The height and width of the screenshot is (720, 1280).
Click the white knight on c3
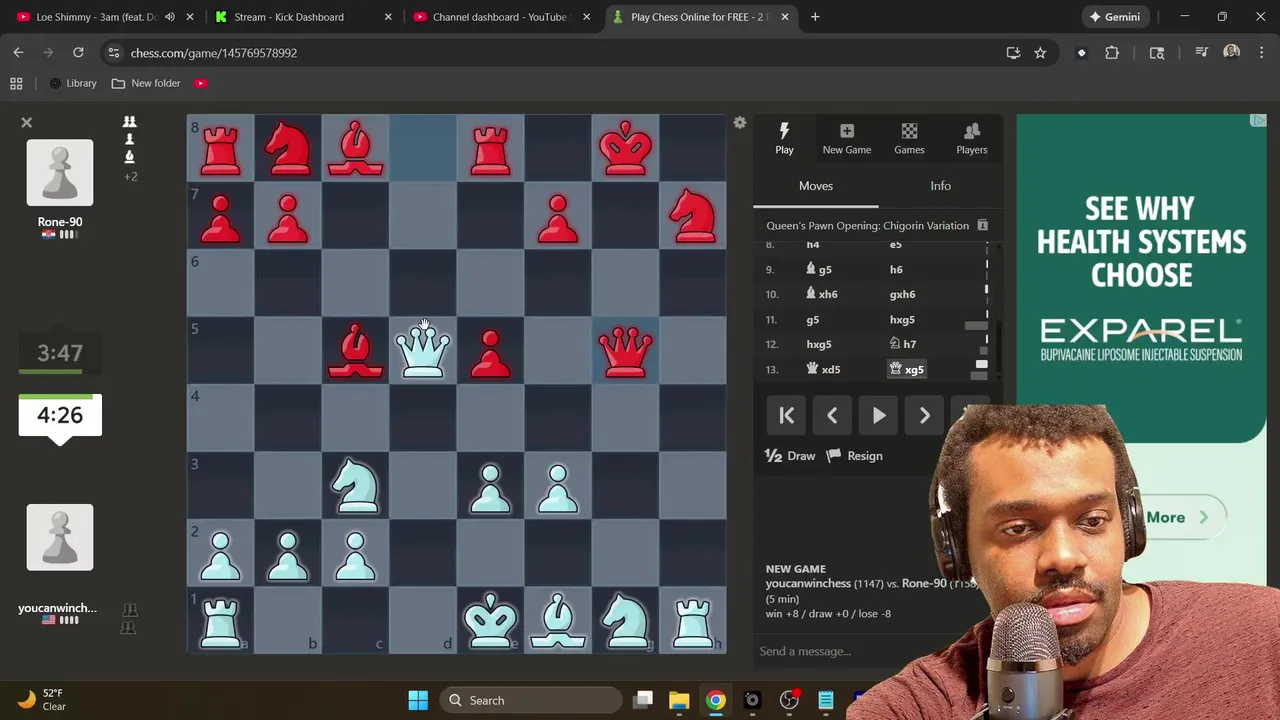click(355, 485)
